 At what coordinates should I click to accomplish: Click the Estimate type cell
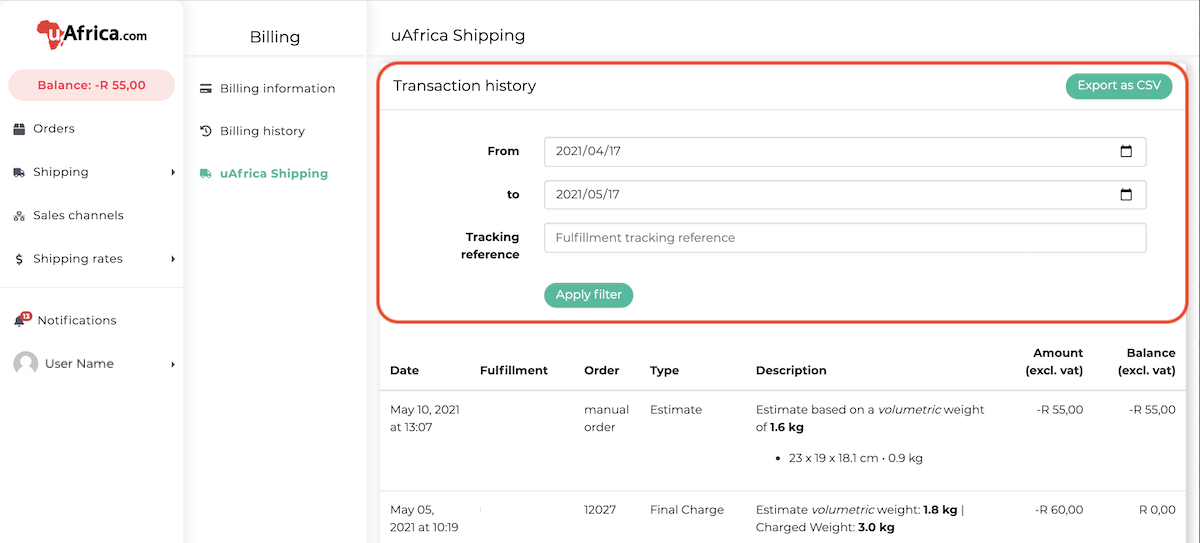676,410
